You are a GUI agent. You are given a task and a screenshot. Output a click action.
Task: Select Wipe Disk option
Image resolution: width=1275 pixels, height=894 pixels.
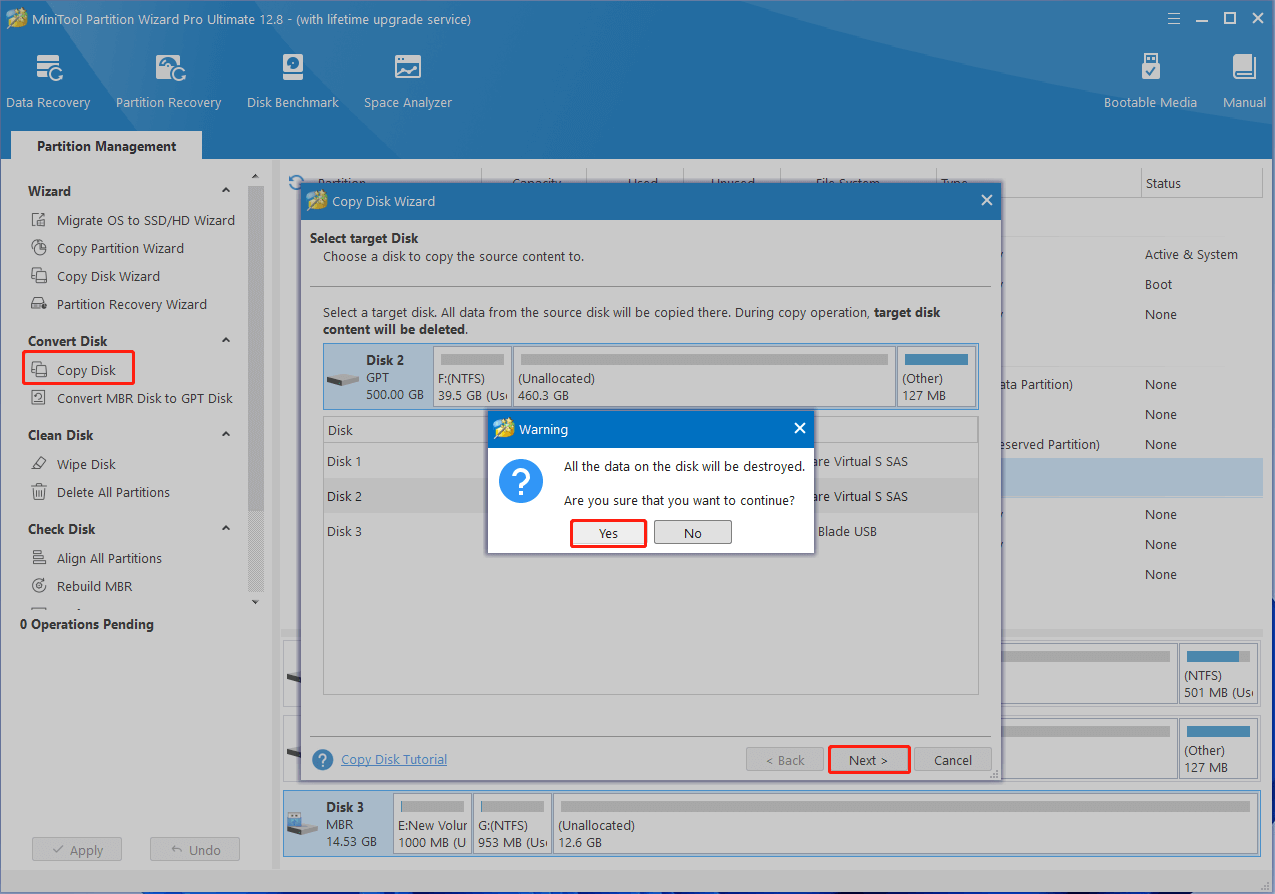tap(86, 464)
